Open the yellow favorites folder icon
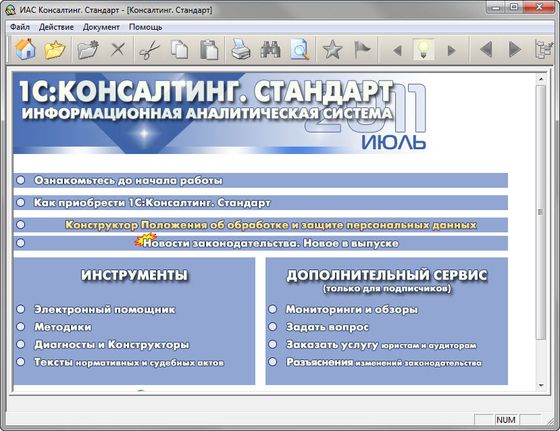 coord(55,50)
